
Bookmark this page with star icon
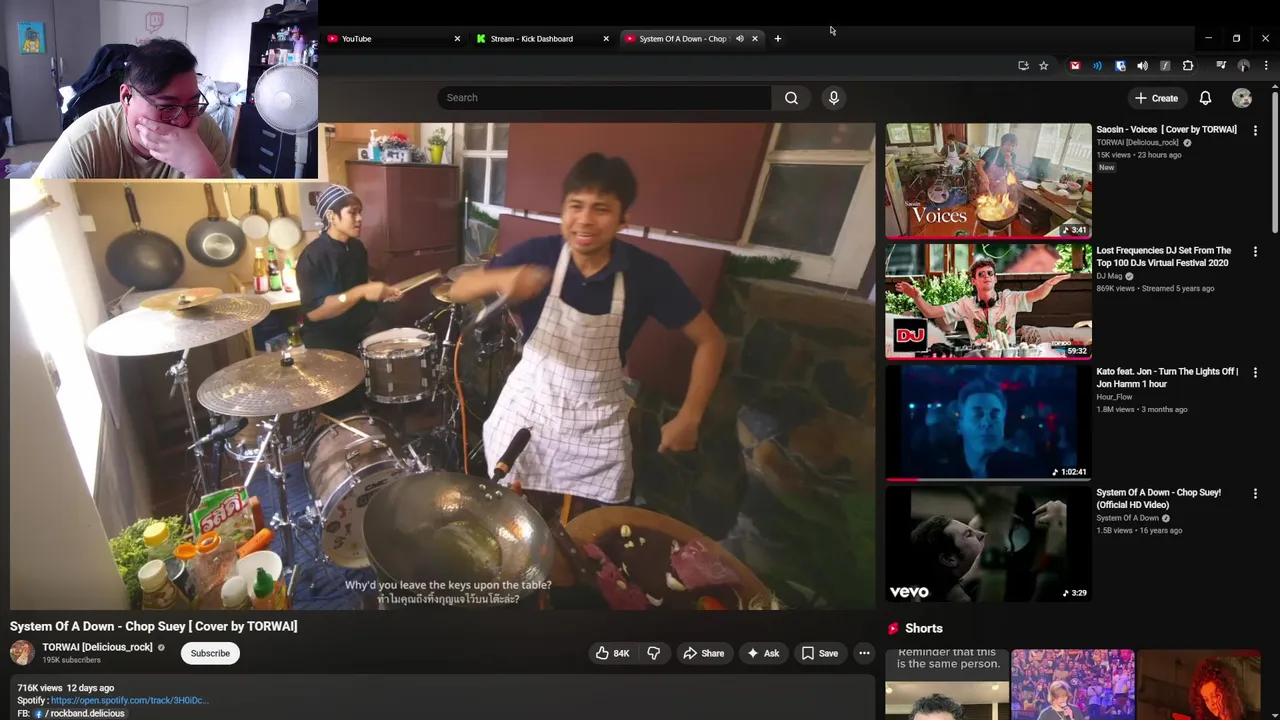point(1043,66)
